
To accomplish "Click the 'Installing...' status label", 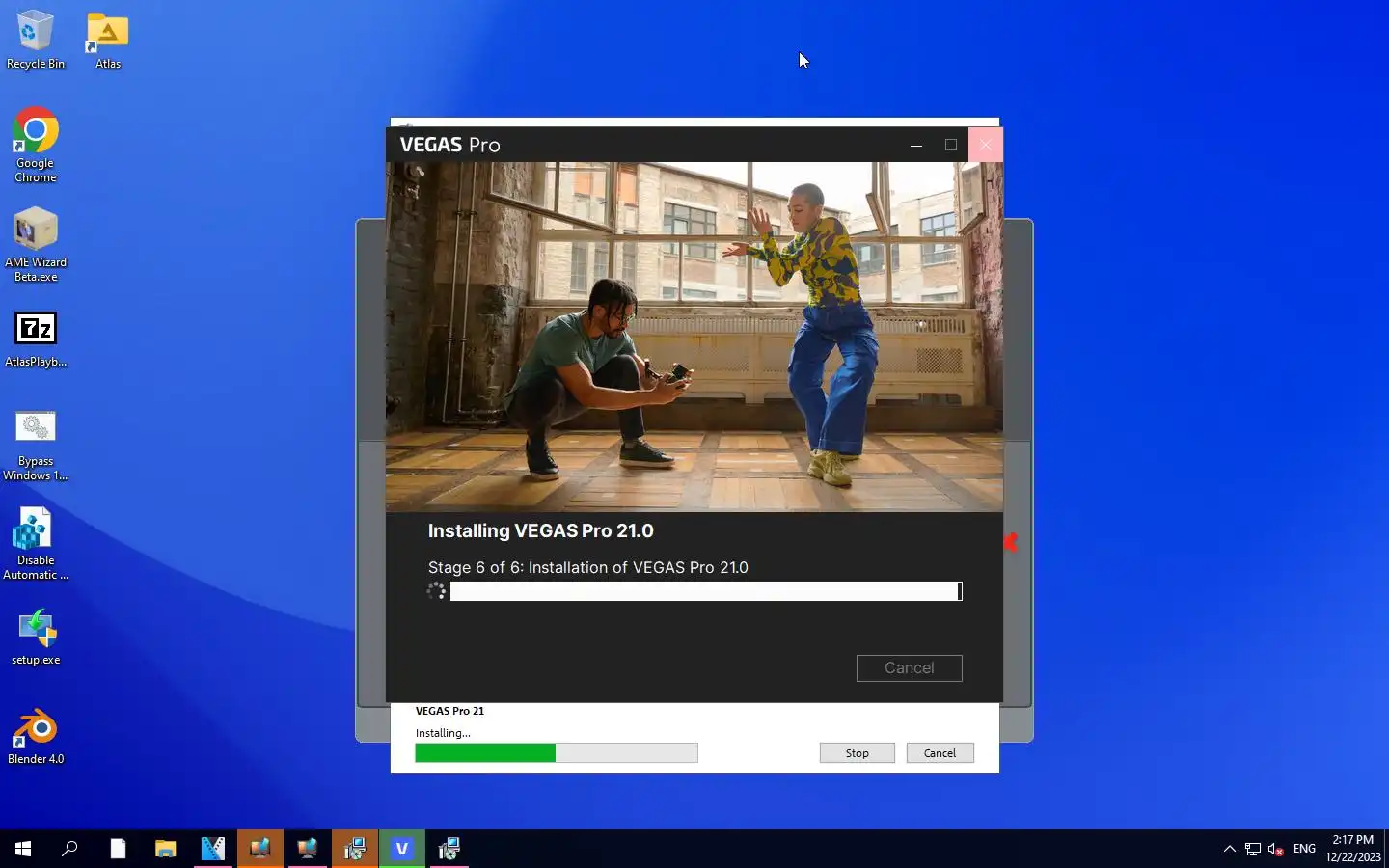I will [x=443, y=733].
